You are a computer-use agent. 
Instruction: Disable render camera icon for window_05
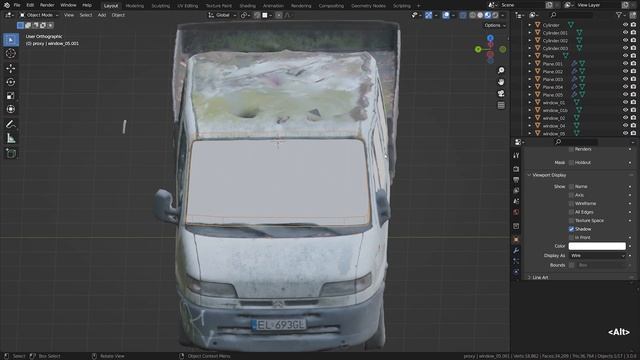pos(633,133)
